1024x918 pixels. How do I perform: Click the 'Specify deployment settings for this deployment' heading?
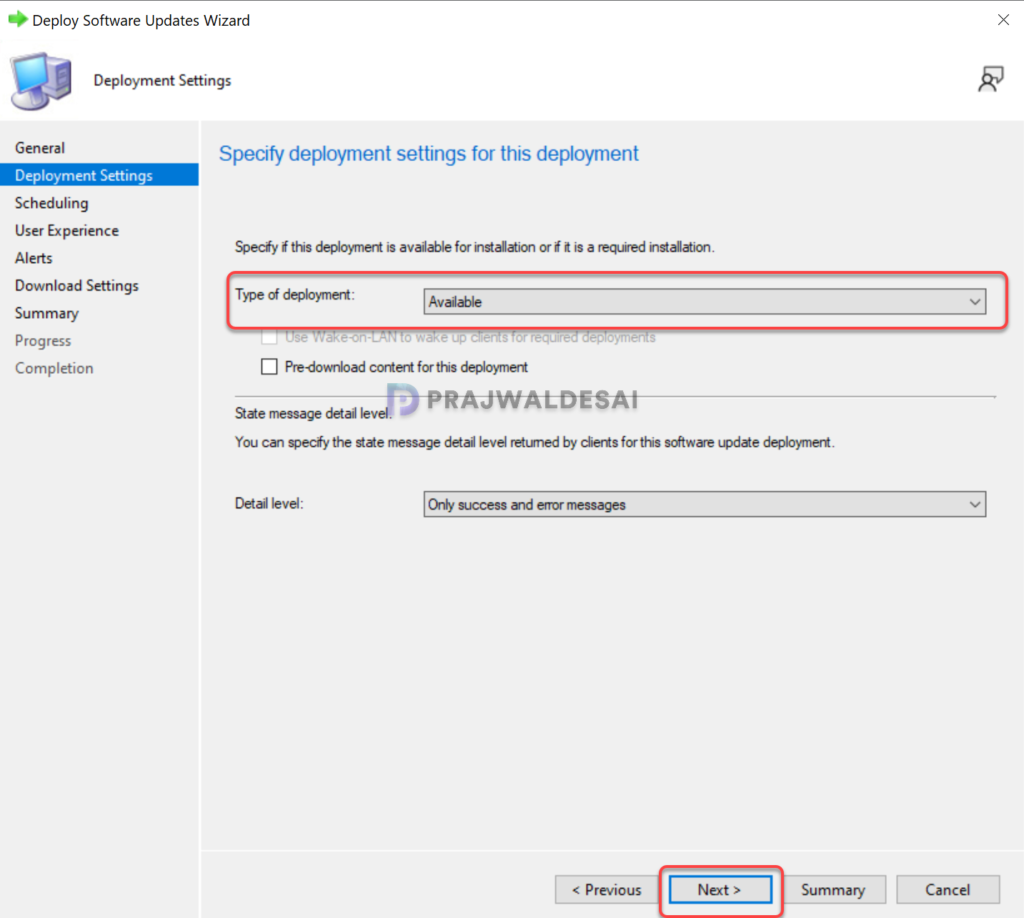[428, 153]
